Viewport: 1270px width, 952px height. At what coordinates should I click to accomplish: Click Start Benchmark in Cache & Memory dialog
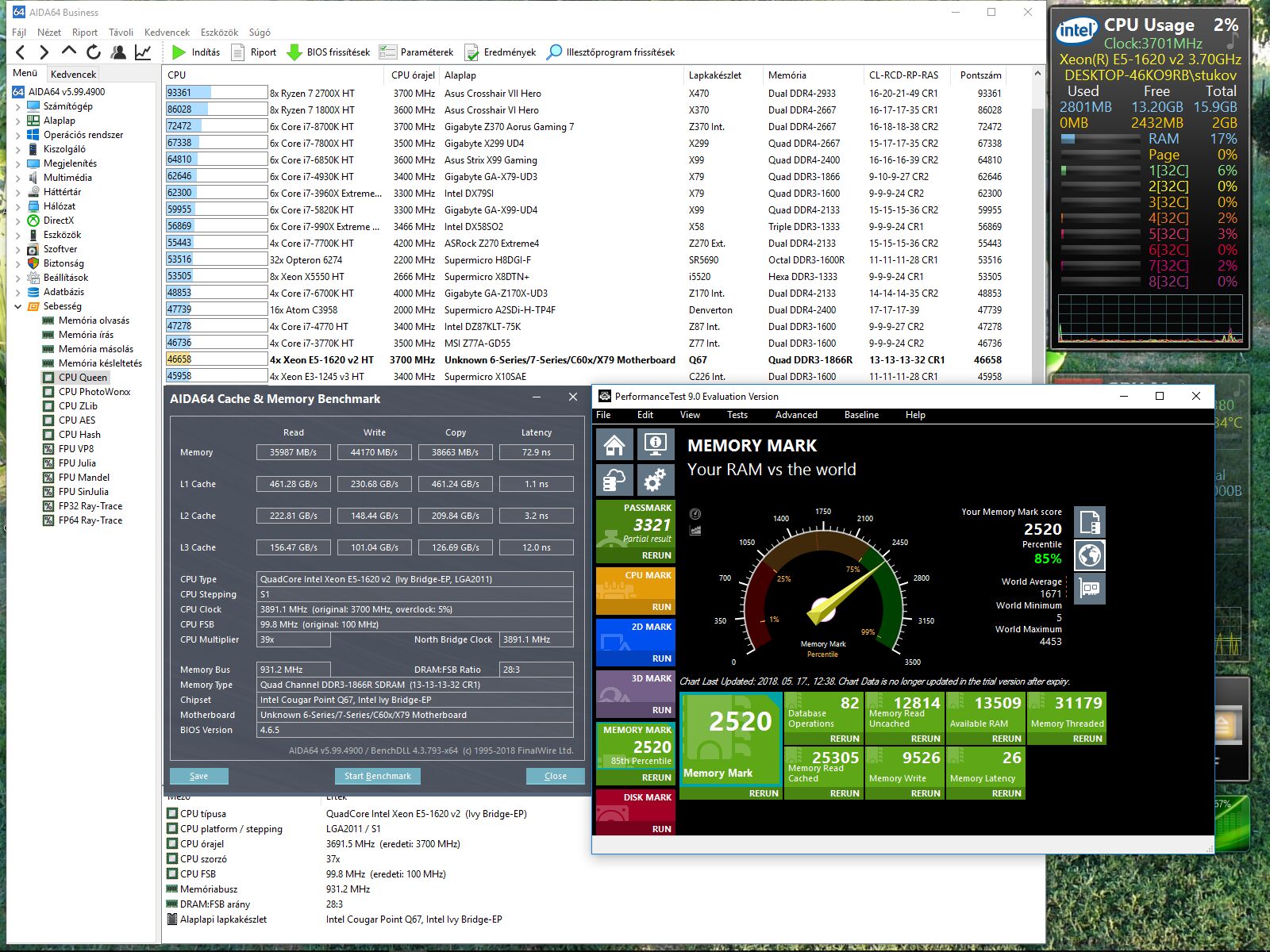pyautogui.click(x=378, y=776)
